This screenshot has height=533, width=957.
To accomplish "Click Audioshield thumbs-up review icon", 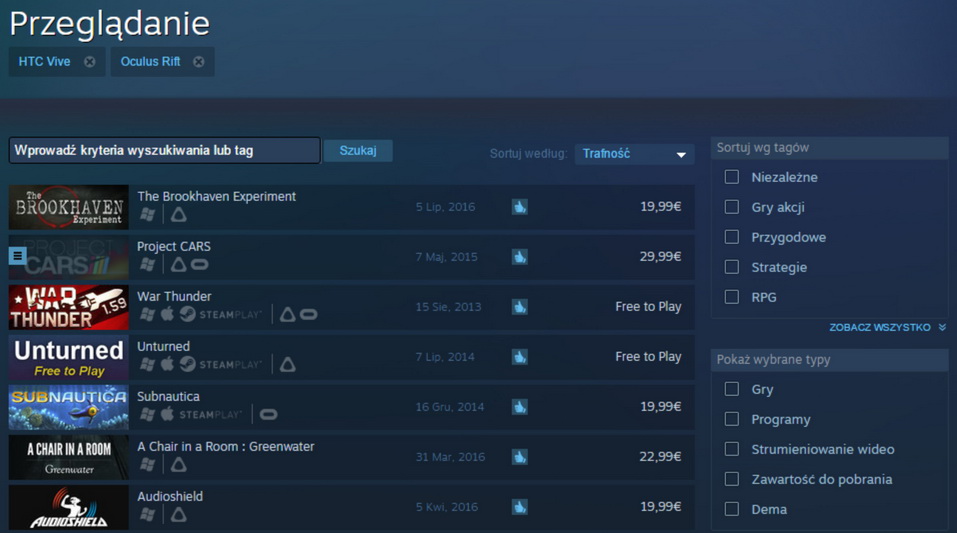I will pyautogui.click(x=519, y=507).
